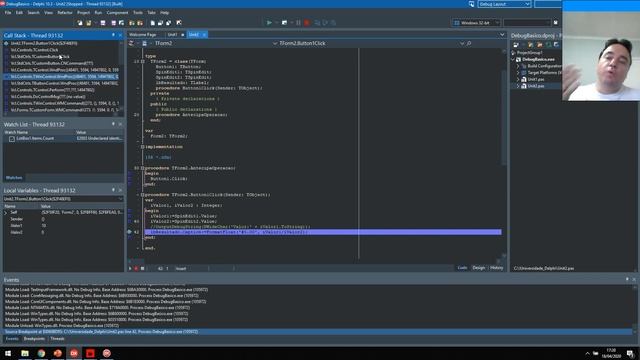Click the Chrome taskbar icon
Image resolution: width=640 pixels, height=360 pixels.
[x=41, y=353]
